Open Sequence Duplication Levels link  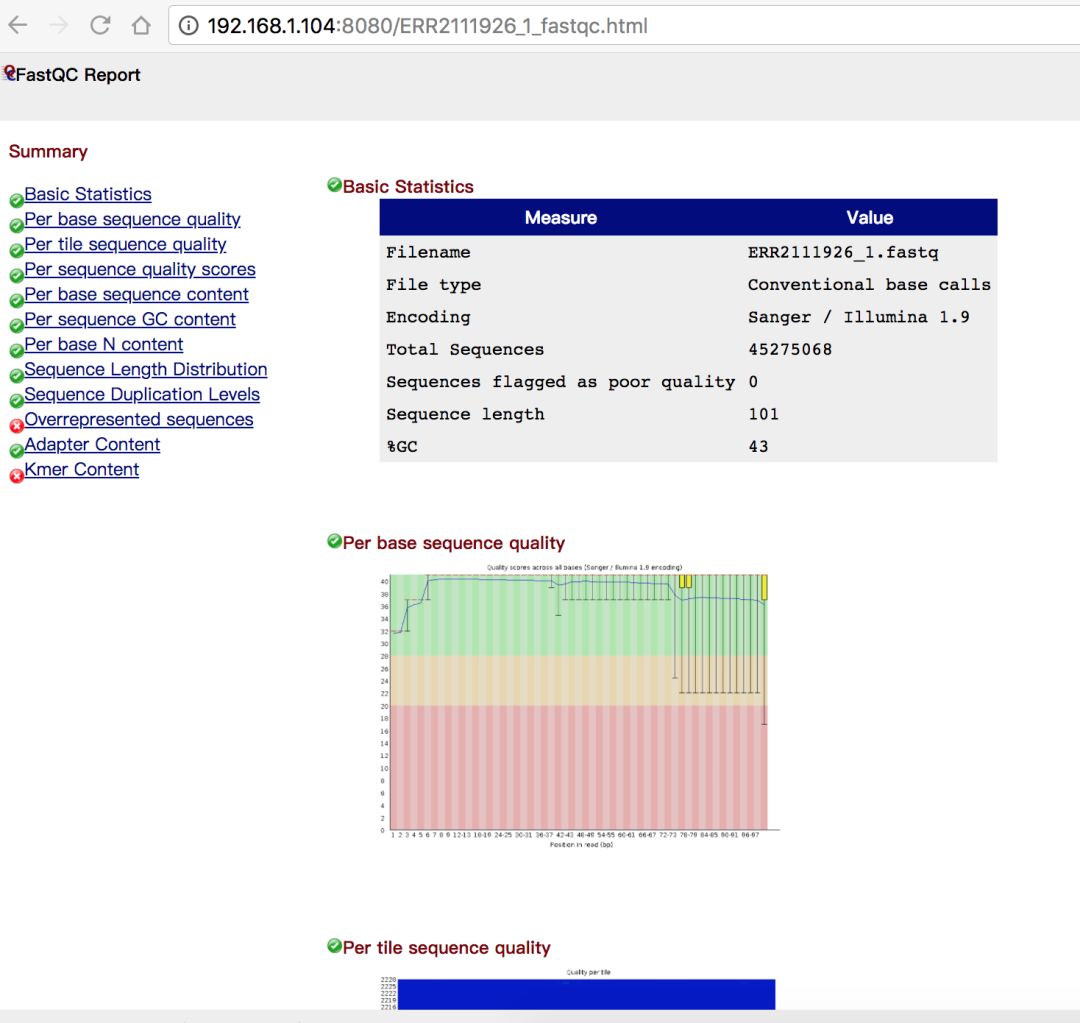click(x=142, y=394)
